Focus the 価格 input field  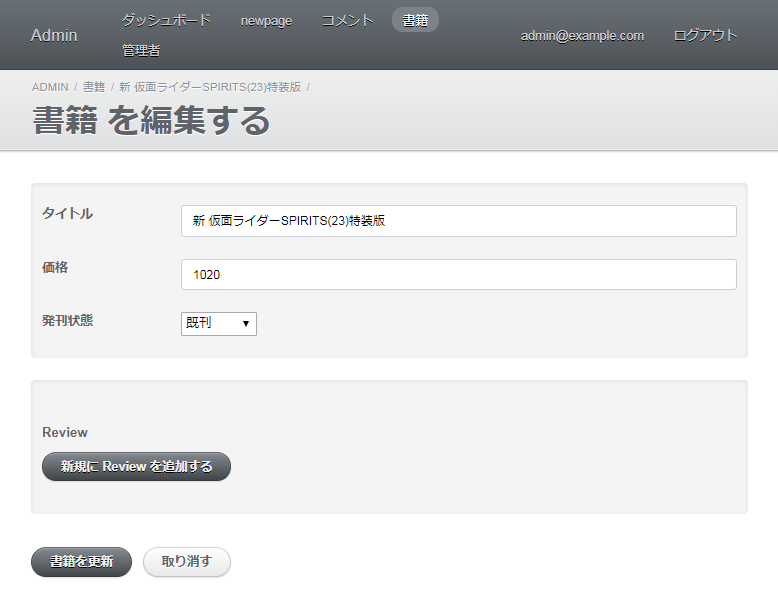(x=458, y=274)
